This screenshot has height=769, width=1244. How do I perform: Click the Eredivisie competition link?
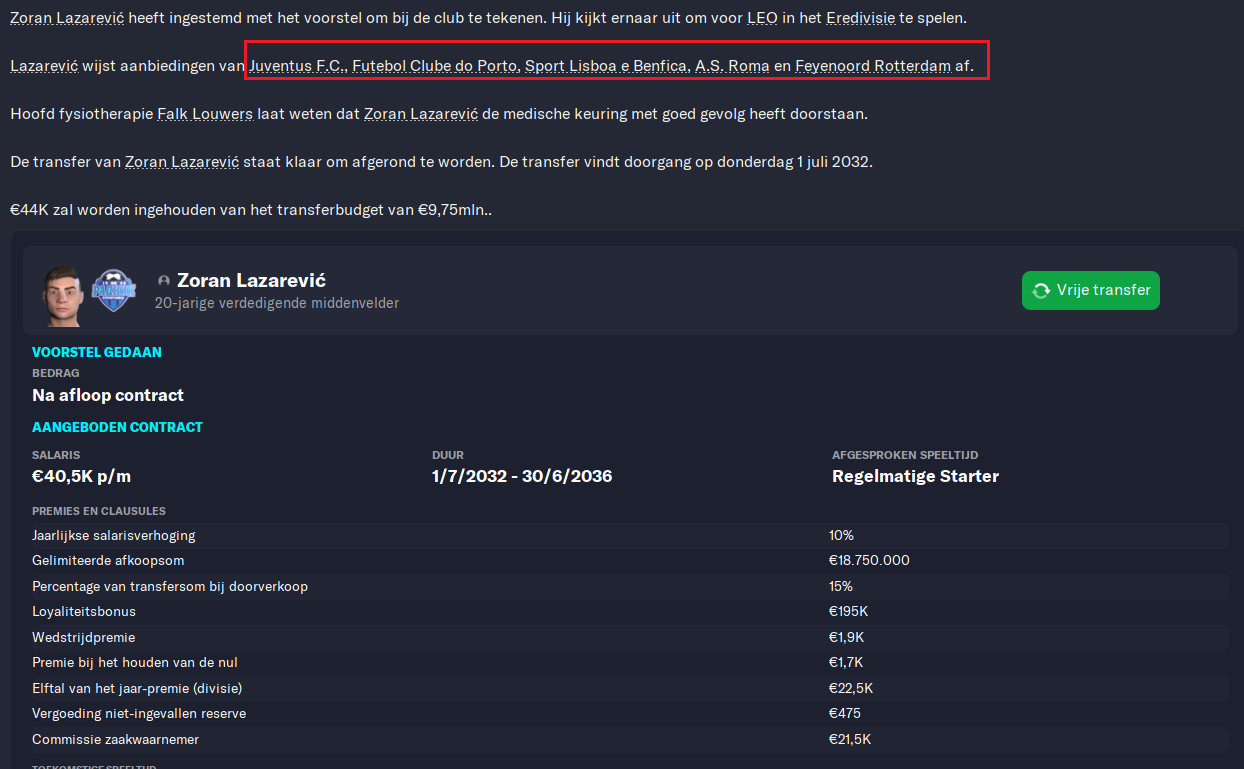tap(861, 18)
